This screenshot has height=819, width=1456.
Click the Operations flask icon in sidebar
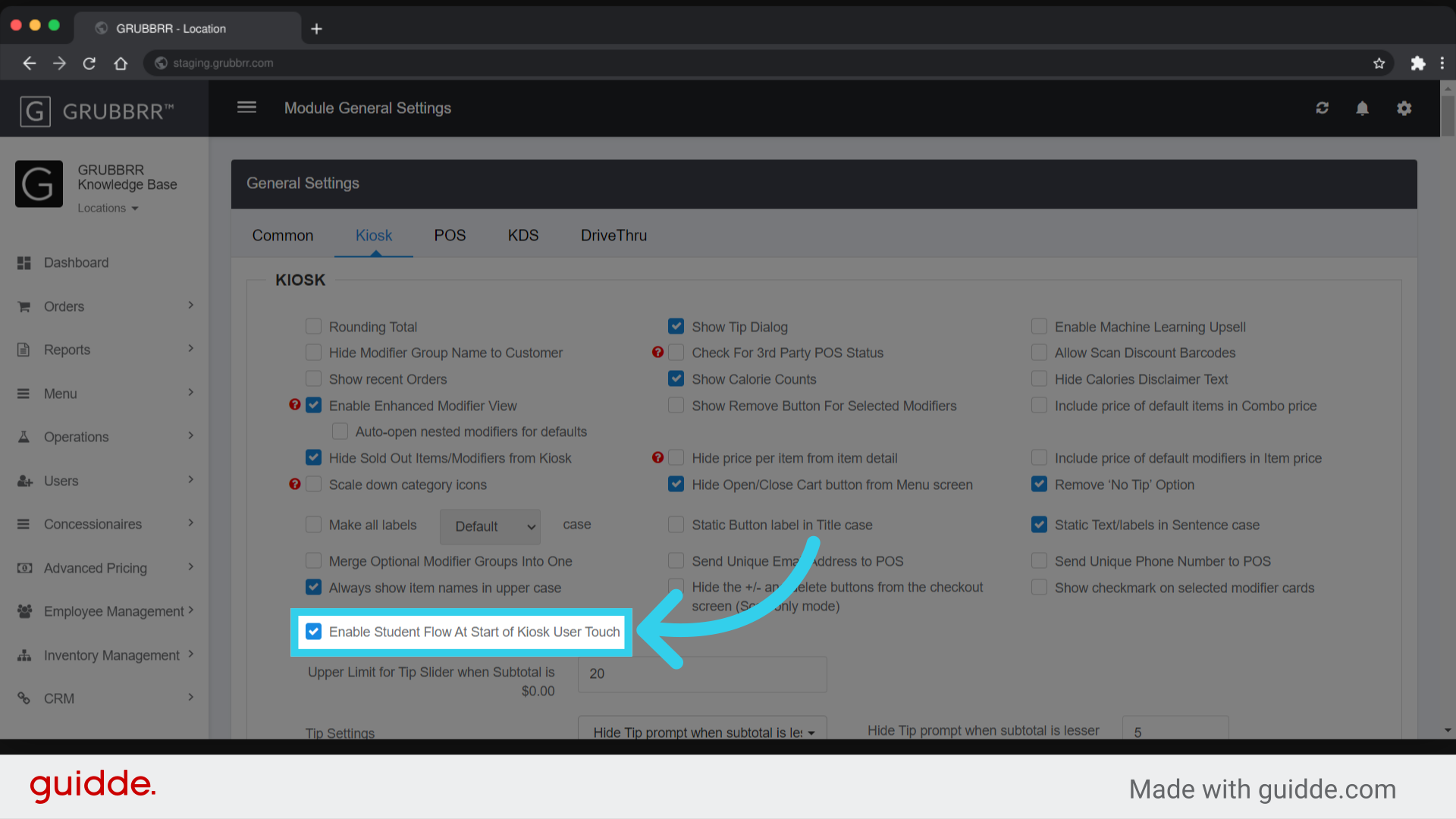coord(24,437)
